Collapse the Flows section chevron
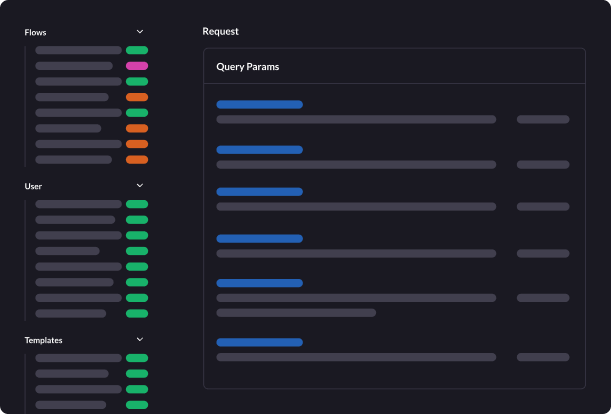This screenshot has height=414, width=611. point(140,32)
